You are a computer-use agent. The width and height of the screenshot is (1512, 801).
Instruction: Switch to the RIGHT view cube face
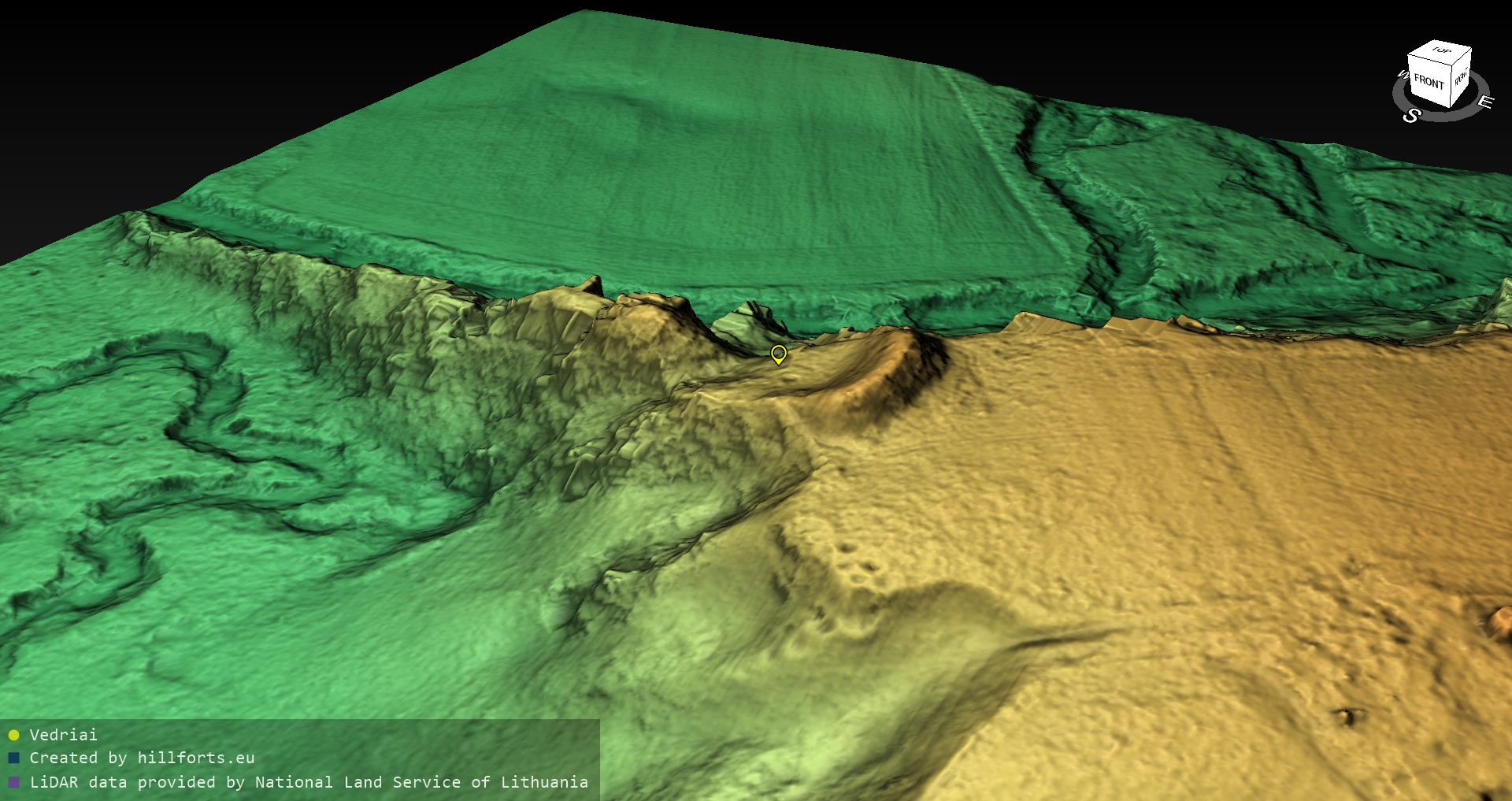[1461, 77]
